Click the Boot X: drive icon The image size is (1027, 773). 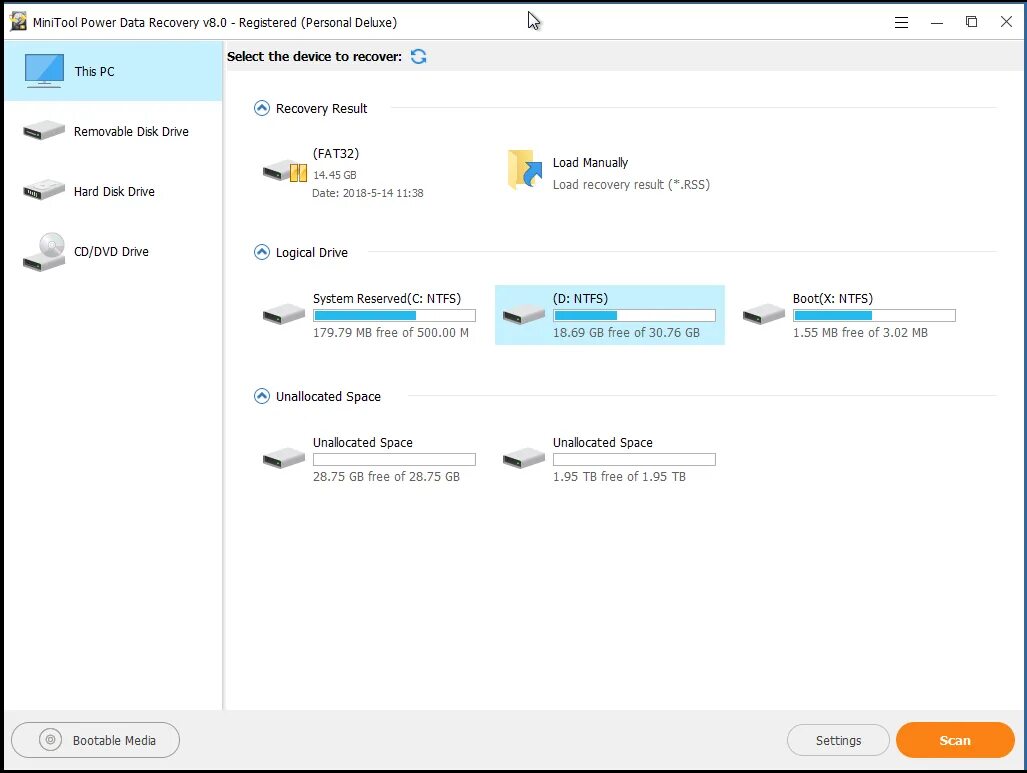[764, 314]
